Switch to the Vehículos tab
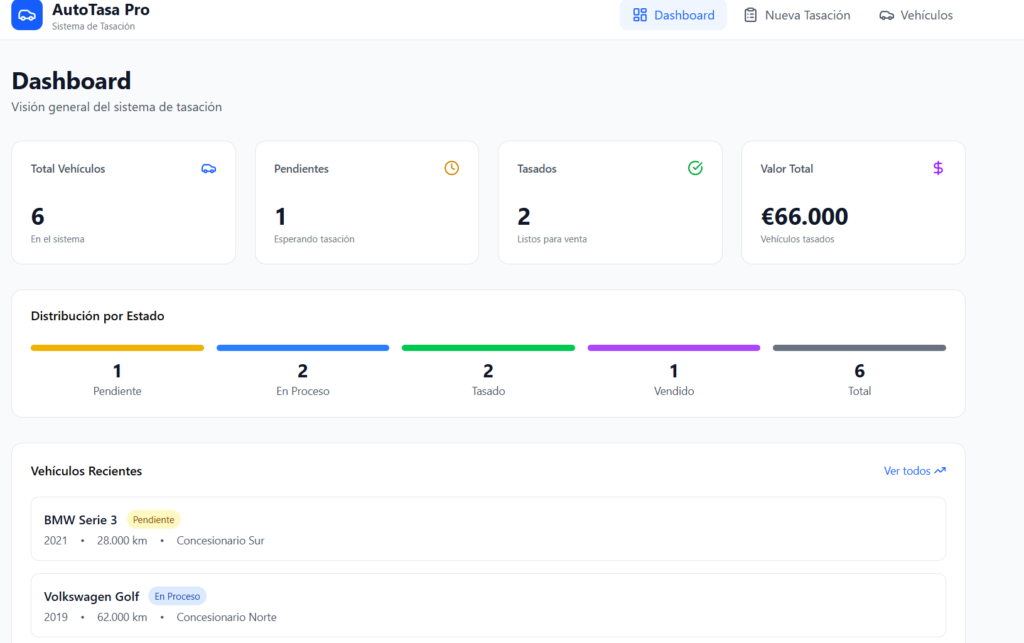1024x643 pixels. pos(916,15)
